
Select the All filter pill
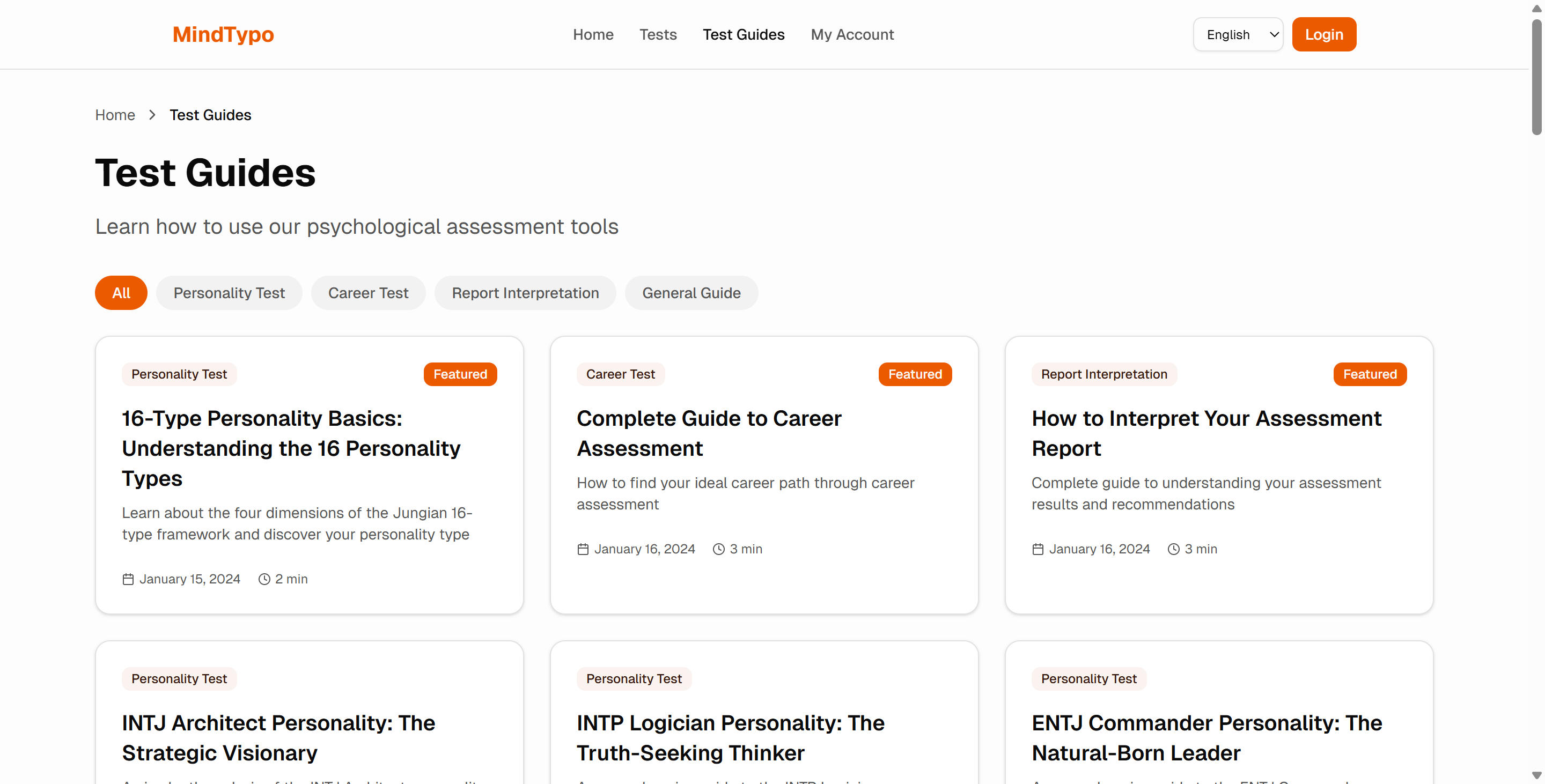121,292
